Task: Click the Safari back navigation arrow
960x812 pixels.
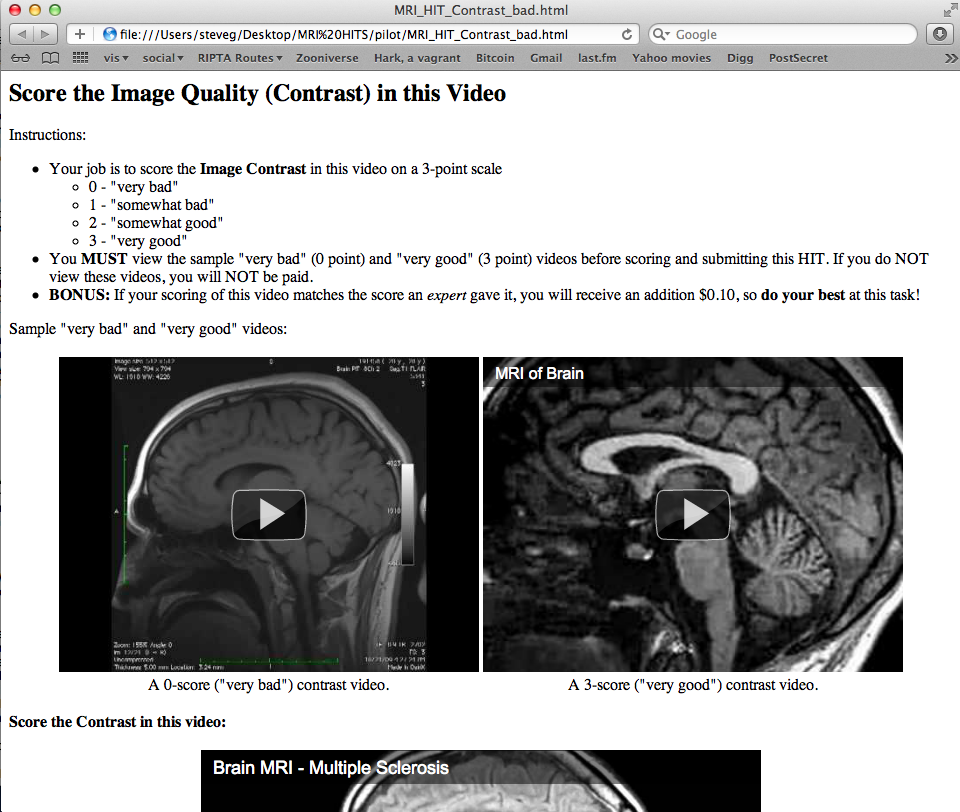Action: [x=22, y=34]
